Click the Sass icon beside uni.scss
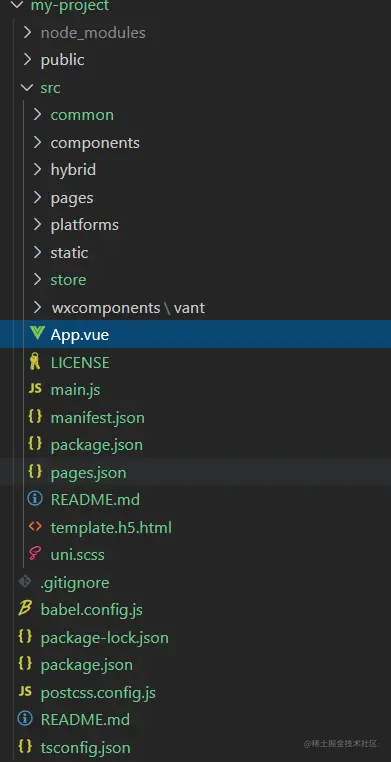Viewport: 391px width, 762px height. (x=35, y=554)
